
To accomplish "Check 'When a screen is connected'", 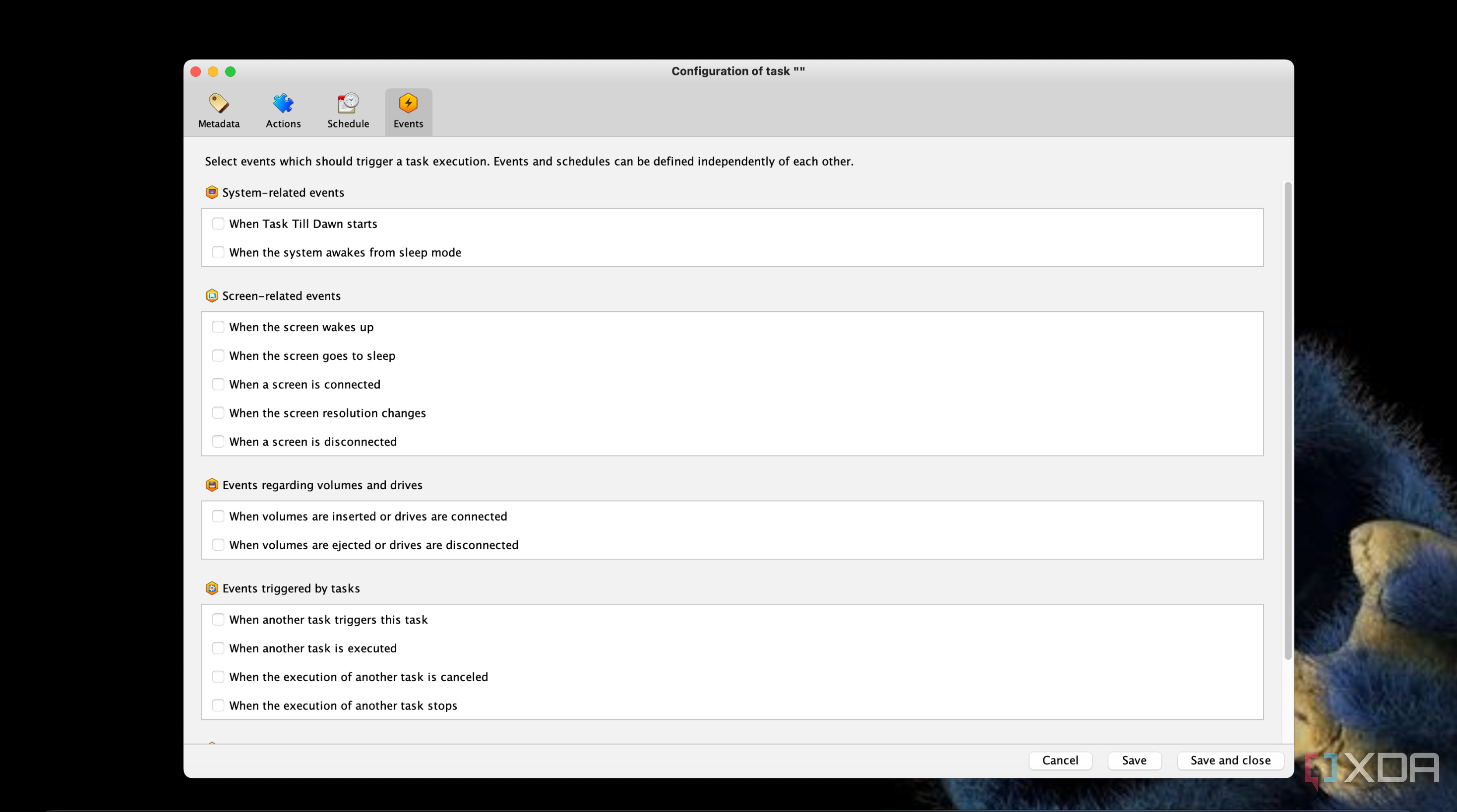I will 218,385.
